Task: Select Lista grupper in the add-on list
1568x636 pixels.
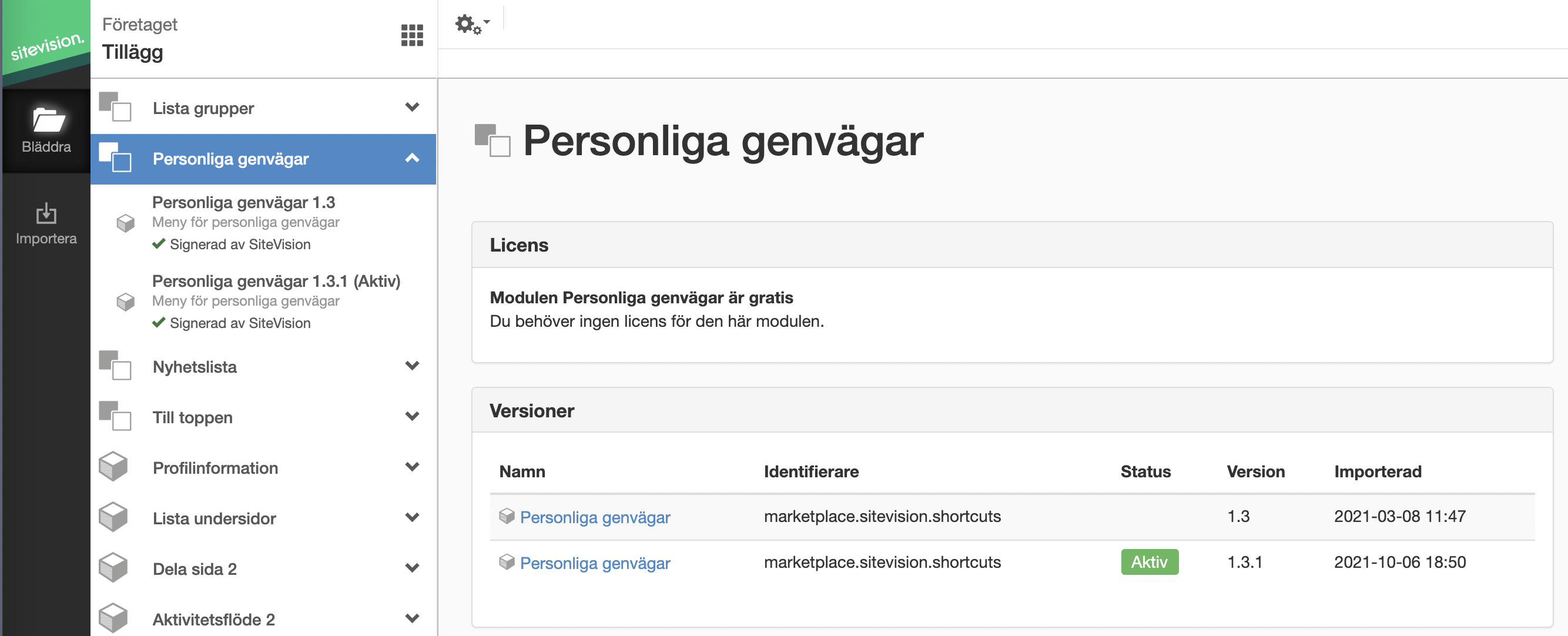Action: (263, 108)
